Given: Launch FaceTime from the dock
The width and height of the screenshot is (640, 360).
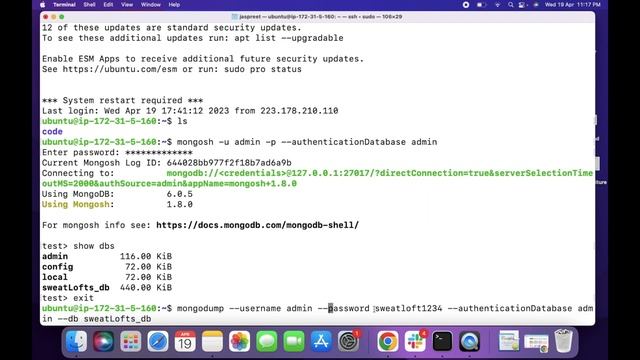Looking at the screenshot, I should click(x=294, y=341).
